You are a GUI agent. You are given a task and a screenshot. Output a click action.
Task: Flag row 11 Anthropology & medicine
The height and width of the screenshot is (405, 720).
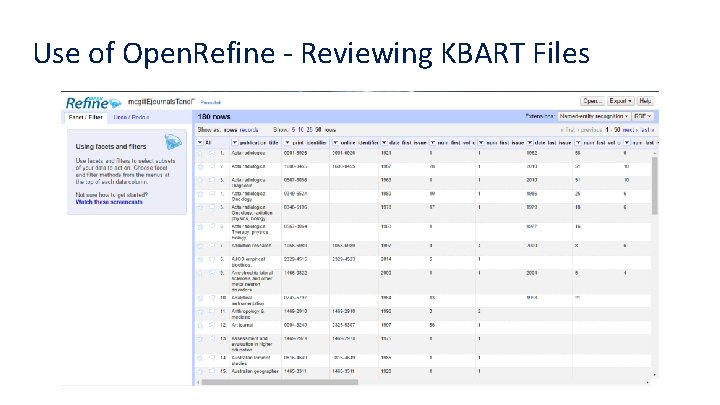(212, 312)
